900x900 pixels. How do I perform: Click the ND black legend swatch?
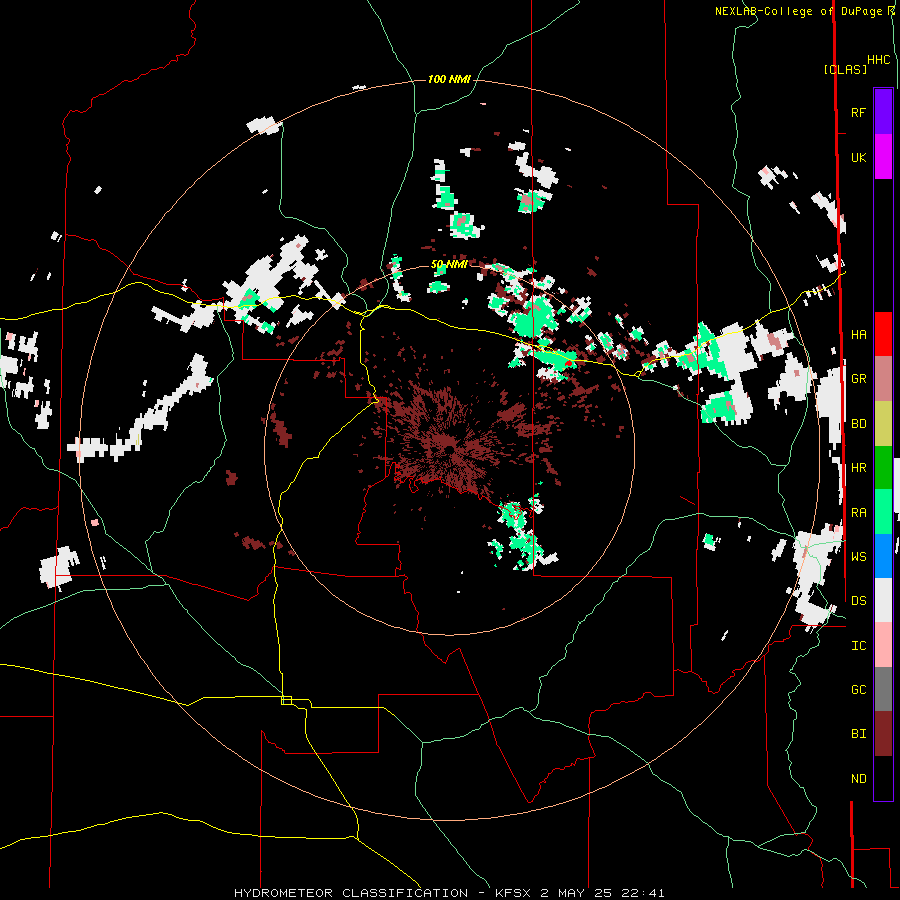(883, 778)
